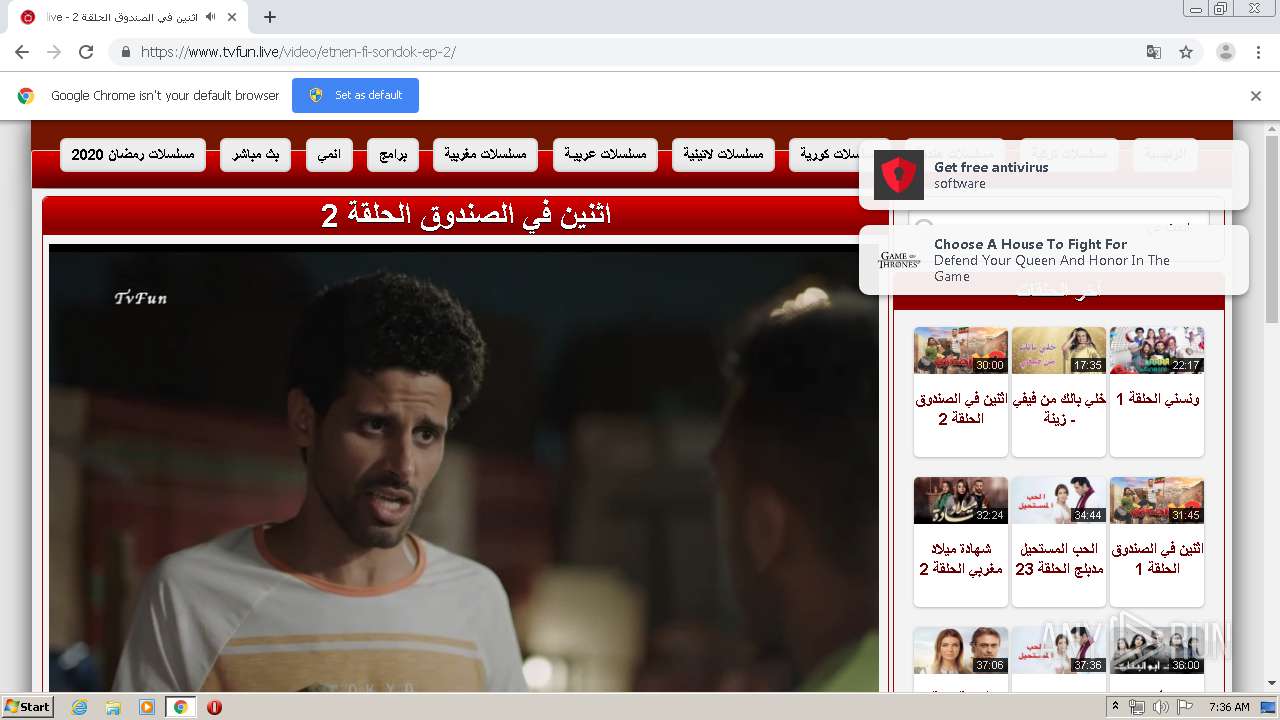Reload the current page
1280x720 pixels.
86,52
